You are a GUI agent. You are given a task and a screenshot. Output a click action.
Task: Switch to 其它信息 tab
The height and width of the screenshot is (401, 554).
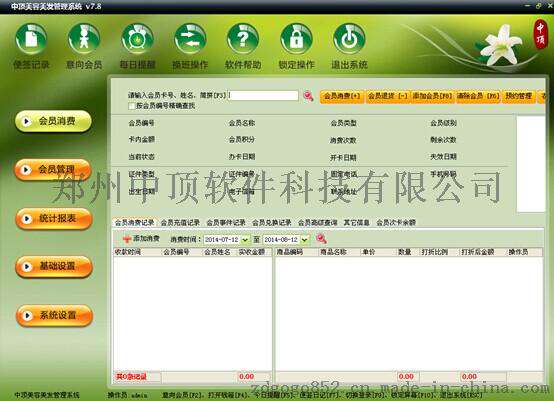(x=356, y=223)
